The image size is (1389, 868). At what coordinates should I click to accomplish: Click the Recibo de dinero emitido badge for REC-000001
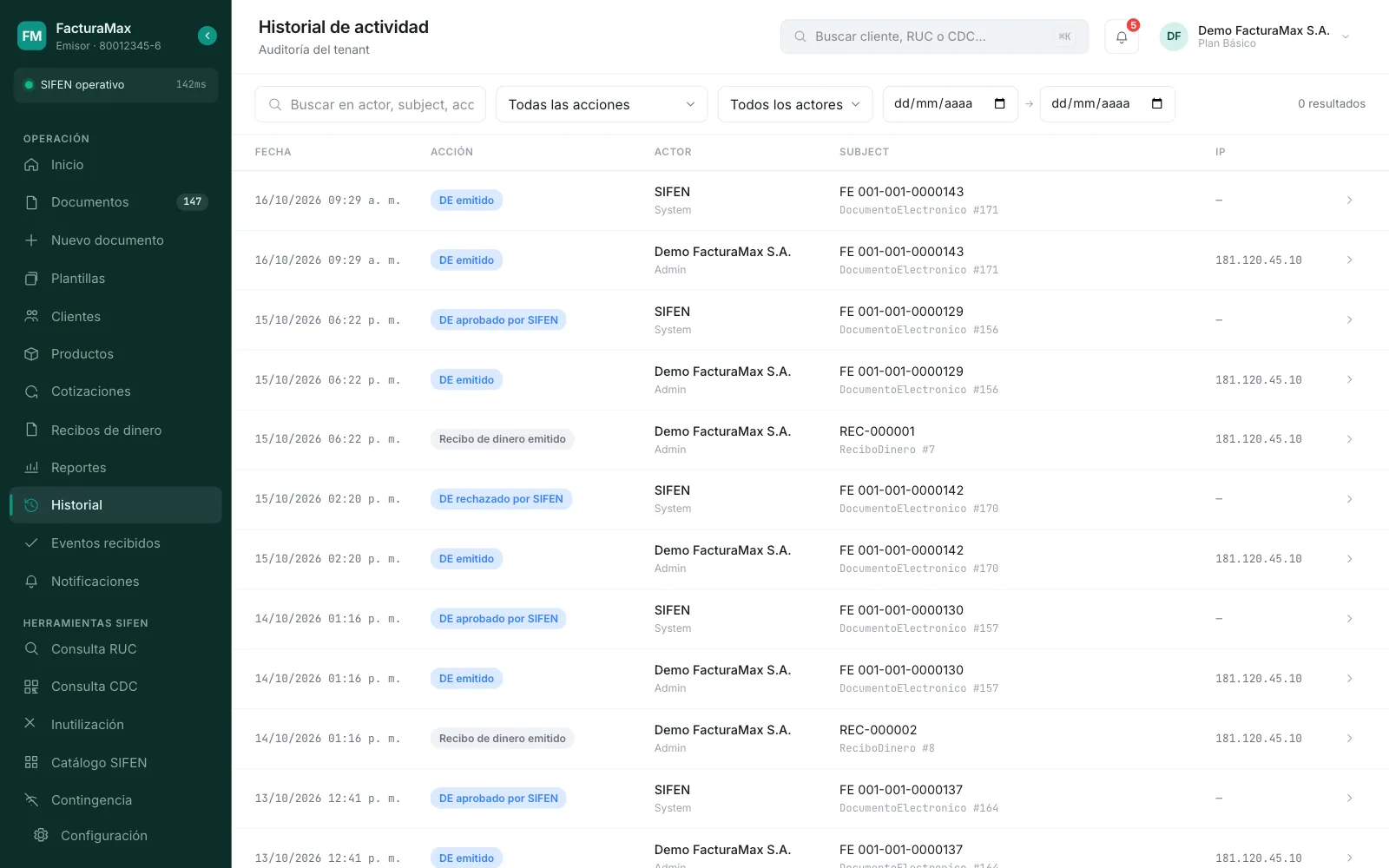pyautogui.click(x=502, y=439)
